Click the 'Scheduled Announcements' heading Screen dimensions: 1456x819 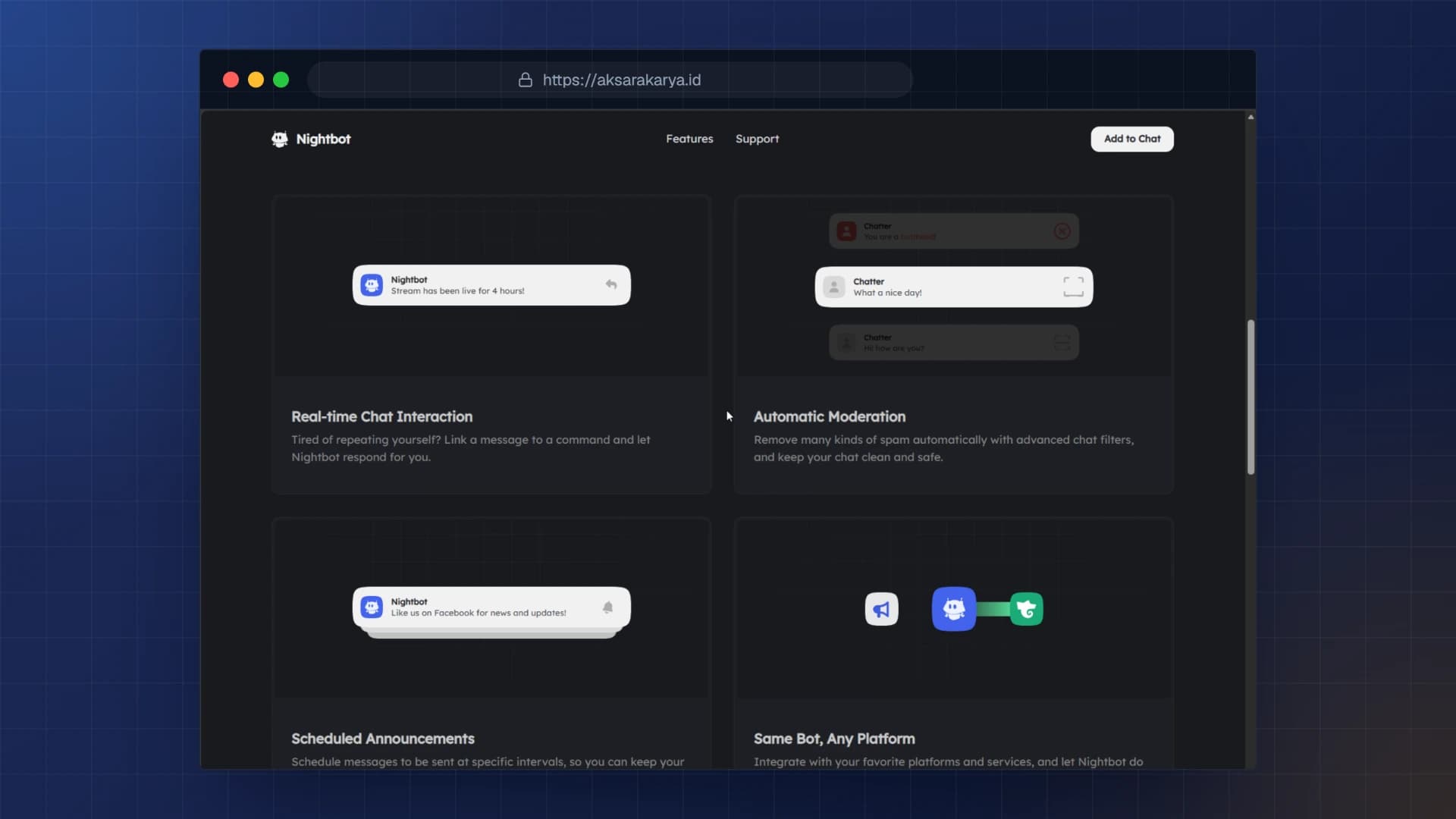[x=382, y=739]
